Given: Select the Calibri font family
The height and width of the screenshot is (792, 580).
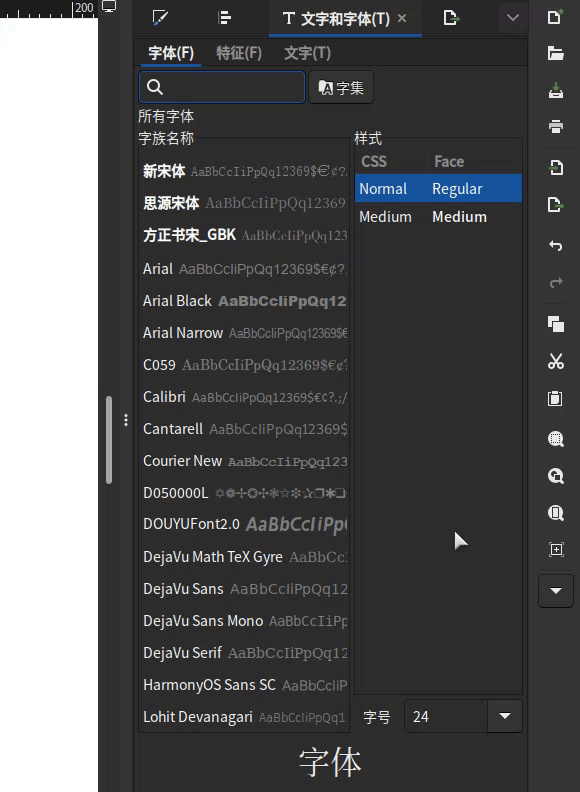Looking at the screenshot, I should pyautogui.click(x=245, y=397).
